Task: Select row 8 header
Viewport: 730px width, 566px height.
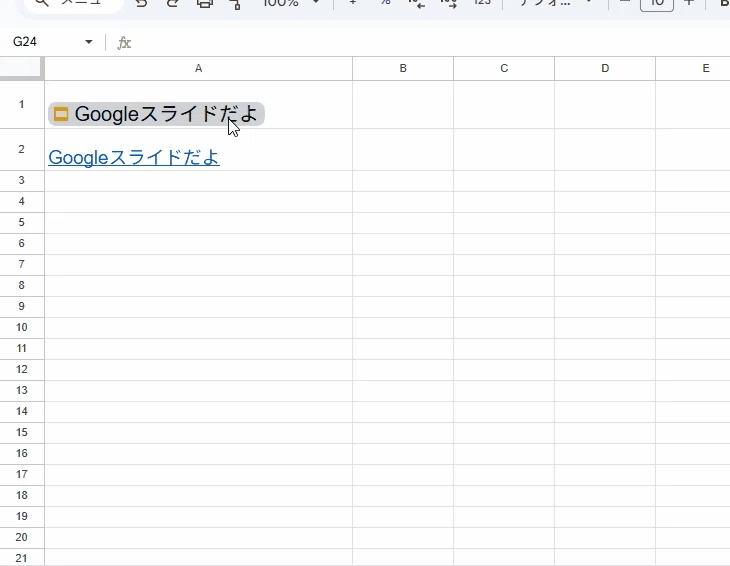Action: tap(22, 285)
